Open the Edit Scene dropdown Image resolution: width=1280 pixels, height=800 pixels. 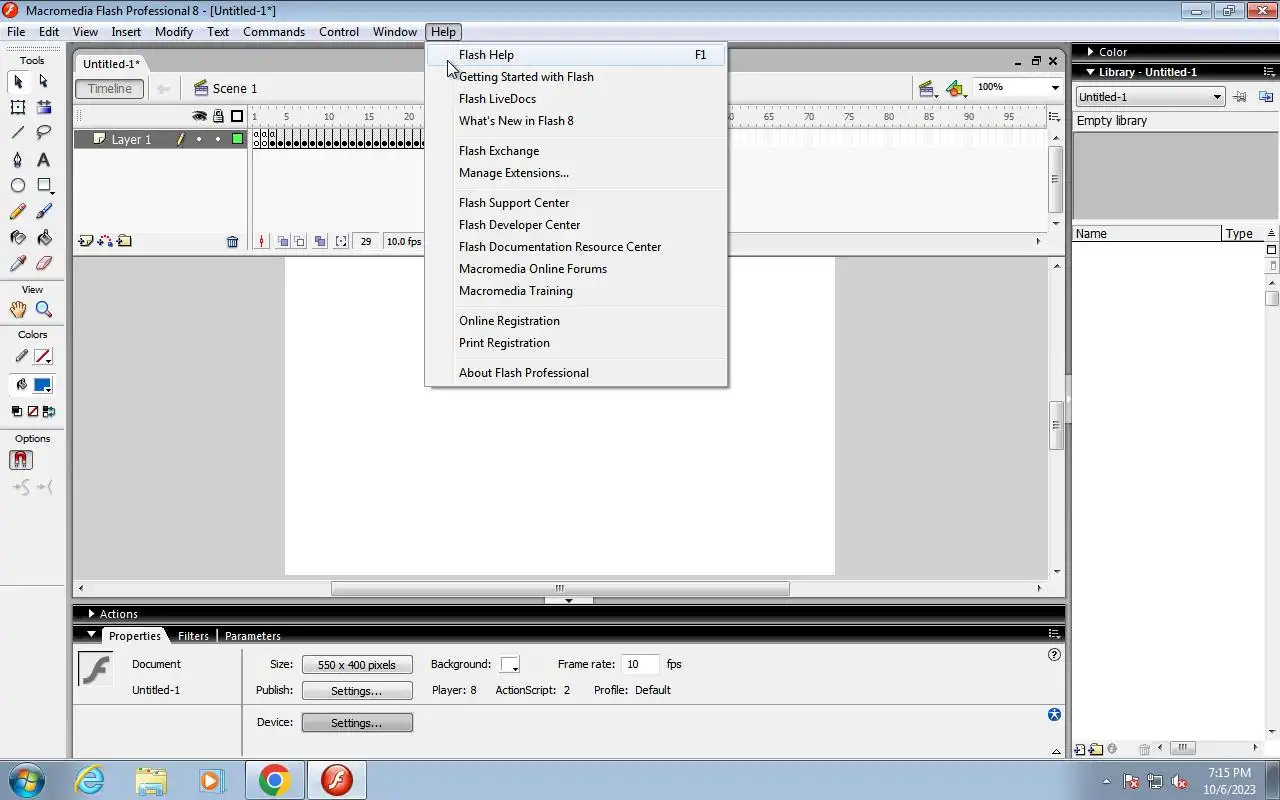(x=928, y=89)
